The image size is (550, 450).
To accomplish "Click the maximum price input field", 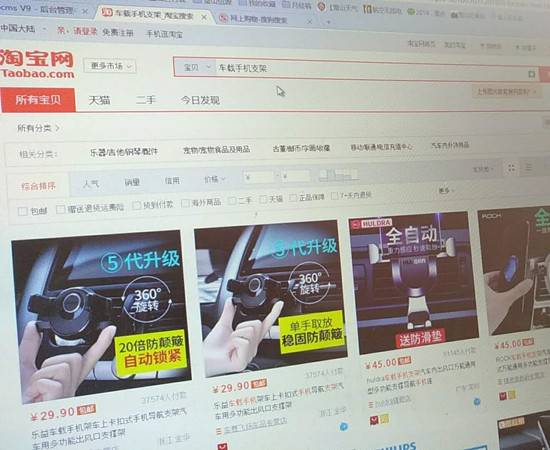I will (296, 176).
